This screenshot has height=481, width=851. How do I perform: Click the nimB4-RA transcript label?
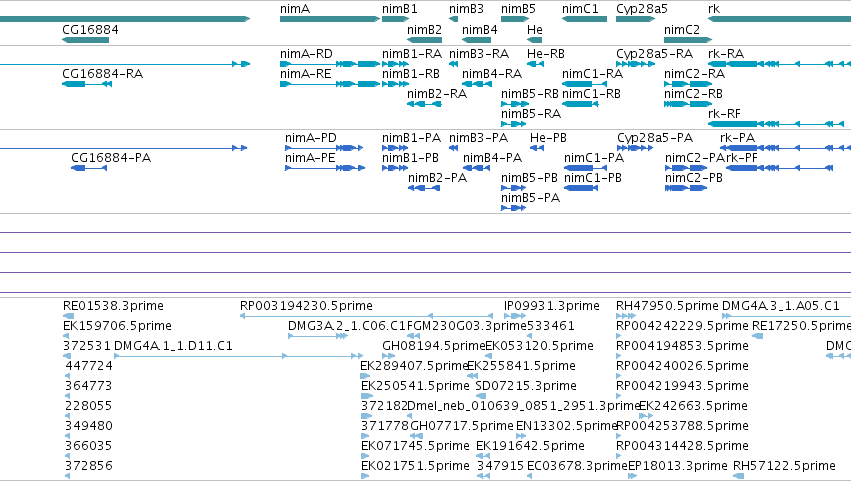point(492,74)
